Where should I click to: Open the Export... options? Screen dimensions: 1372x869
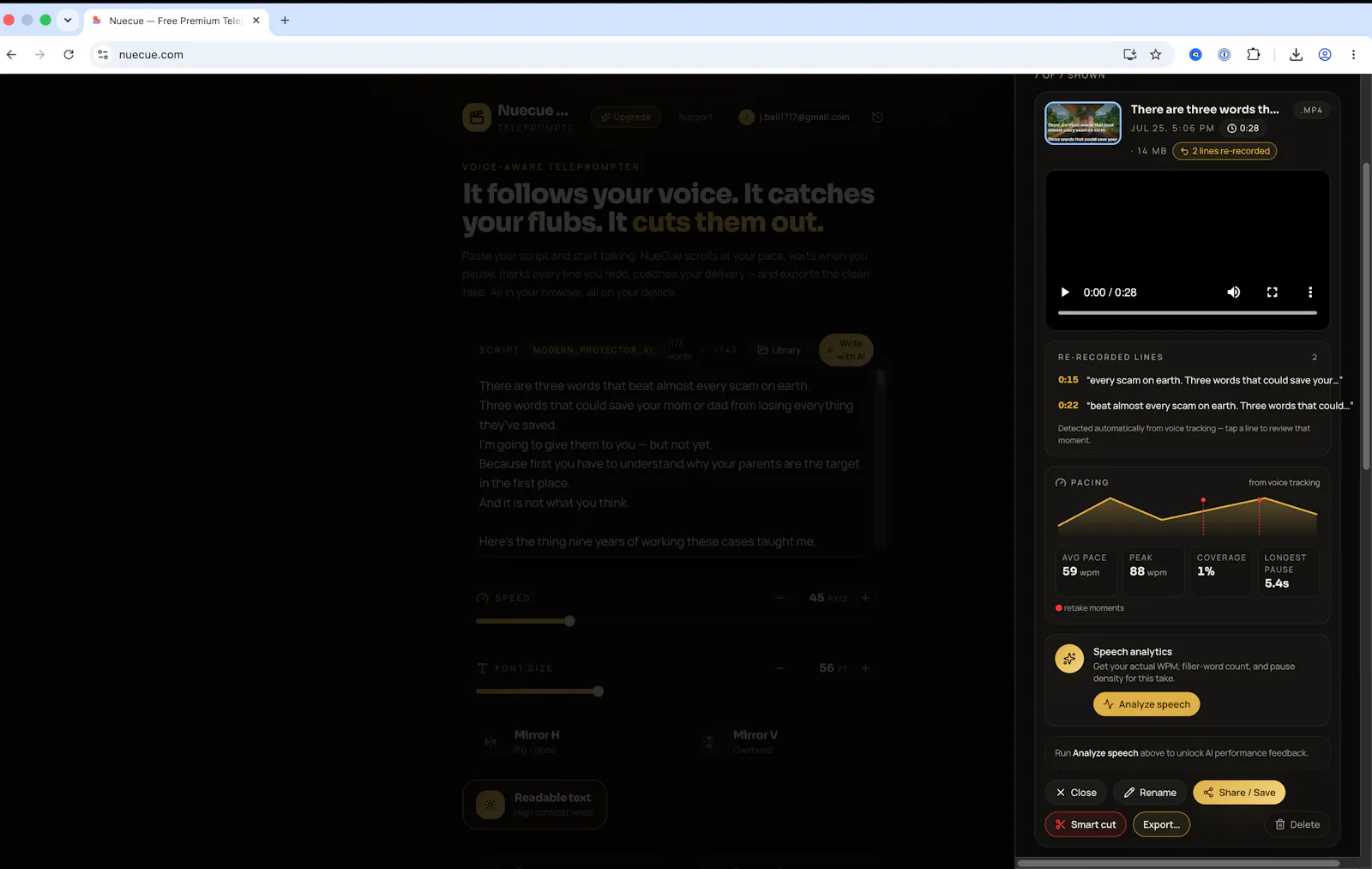(x=1161, y=824)
